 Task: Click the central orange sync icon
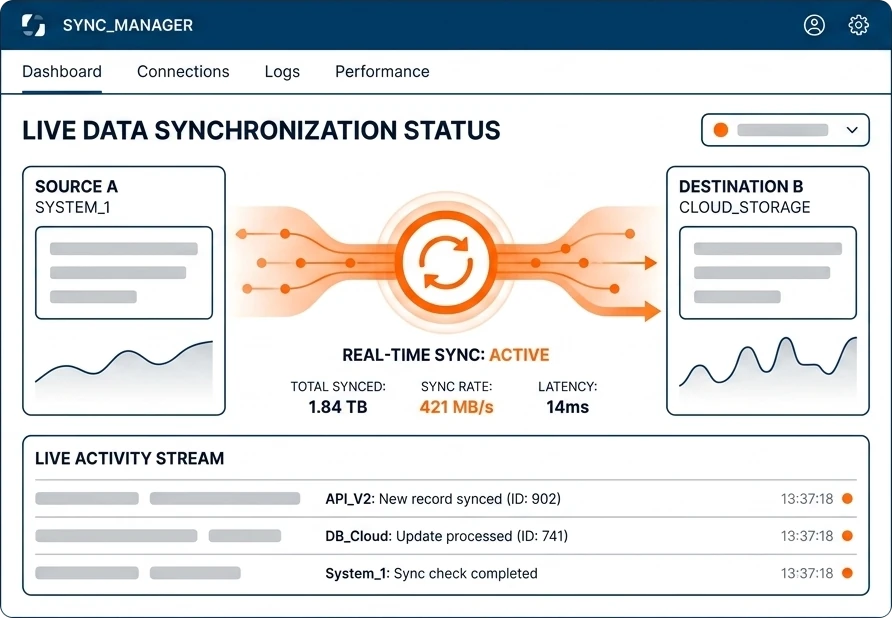pos(446,262)
